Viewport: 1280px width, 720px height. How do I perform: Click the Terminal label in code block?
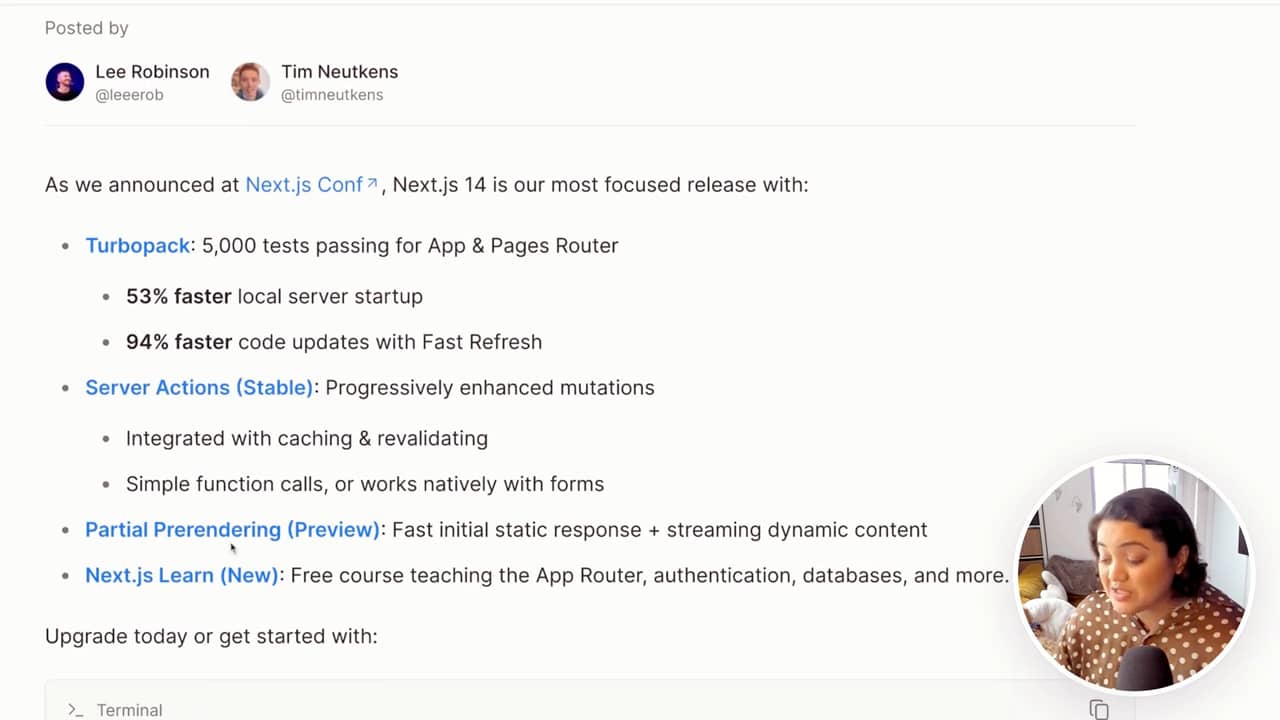pos(129,710)
